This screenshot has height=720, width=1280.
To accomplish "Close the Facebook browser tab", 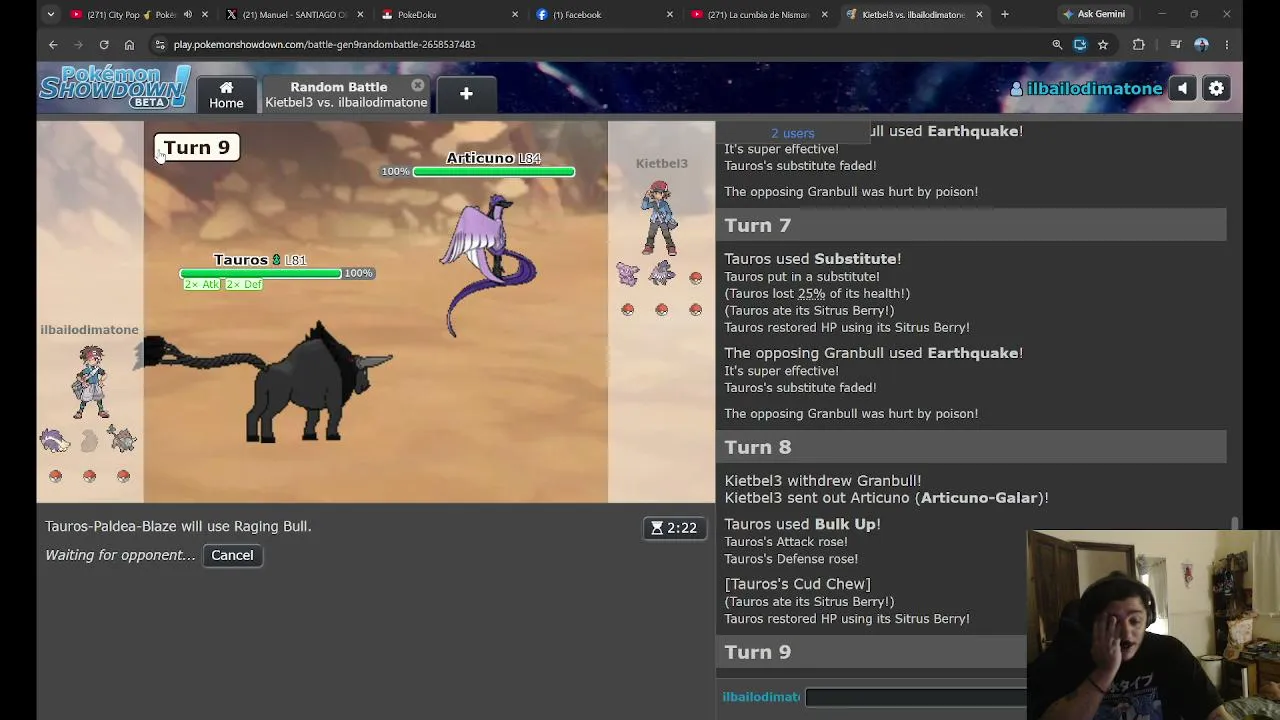I will (670, 14).
